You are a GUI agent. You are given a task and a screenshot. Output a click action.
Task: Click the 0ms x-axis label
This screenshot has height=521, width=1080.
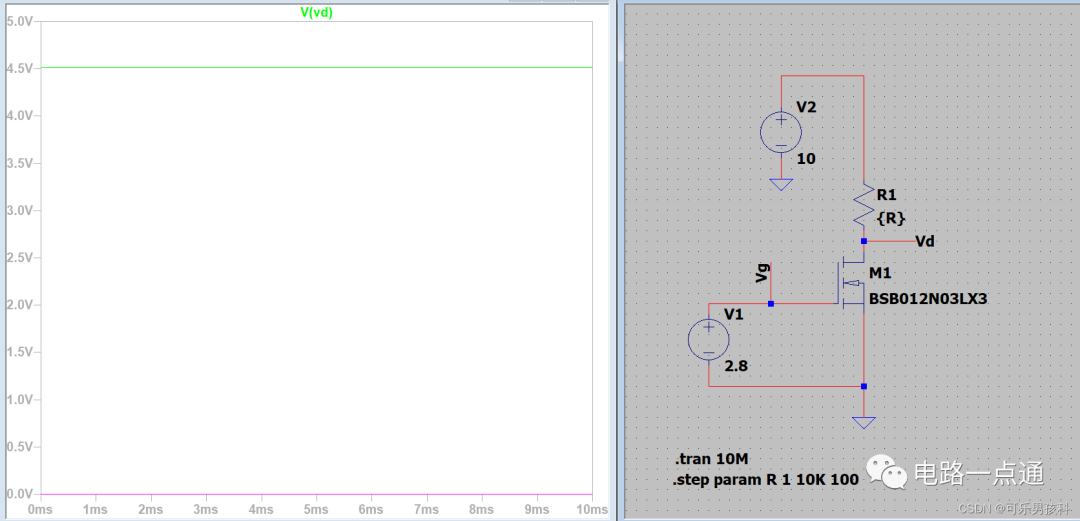tap(41, 509)
